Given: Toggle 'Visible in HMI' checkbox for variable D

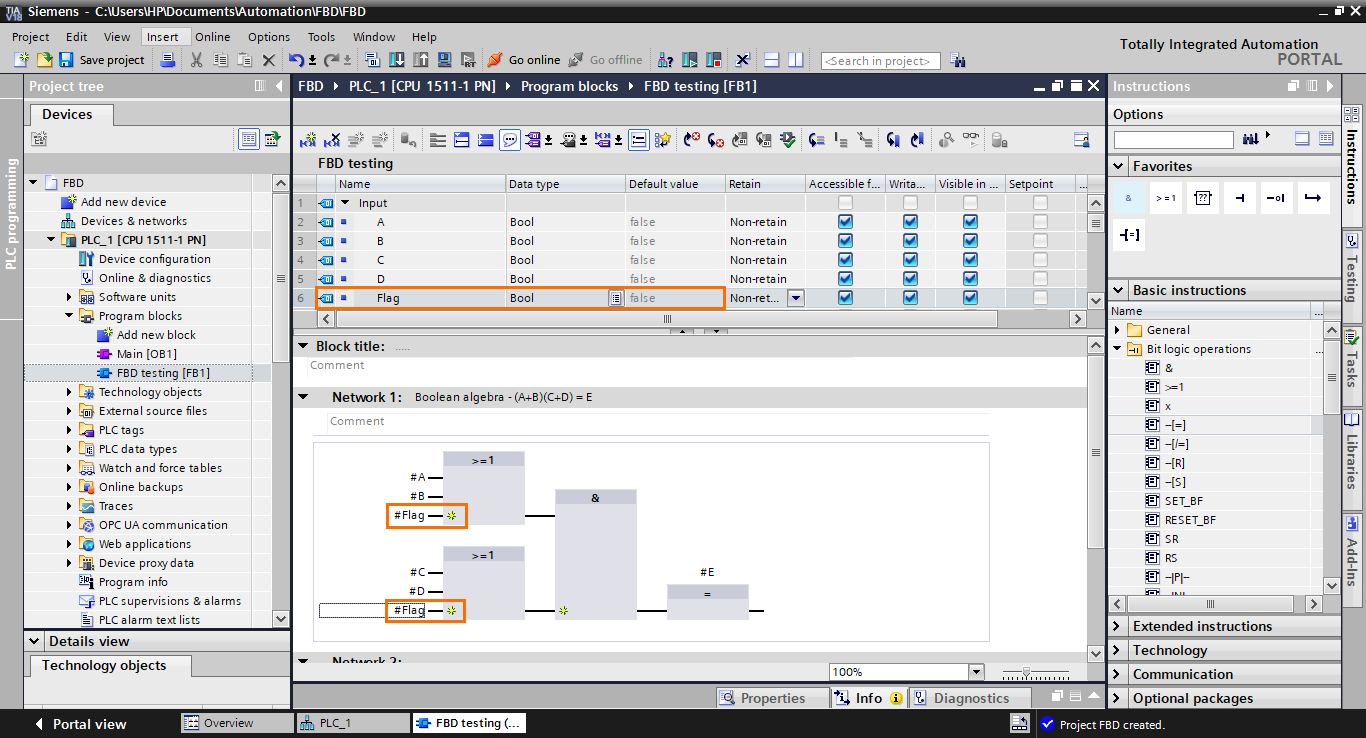Looking at the screenshot, I should (x=970, y=279).
